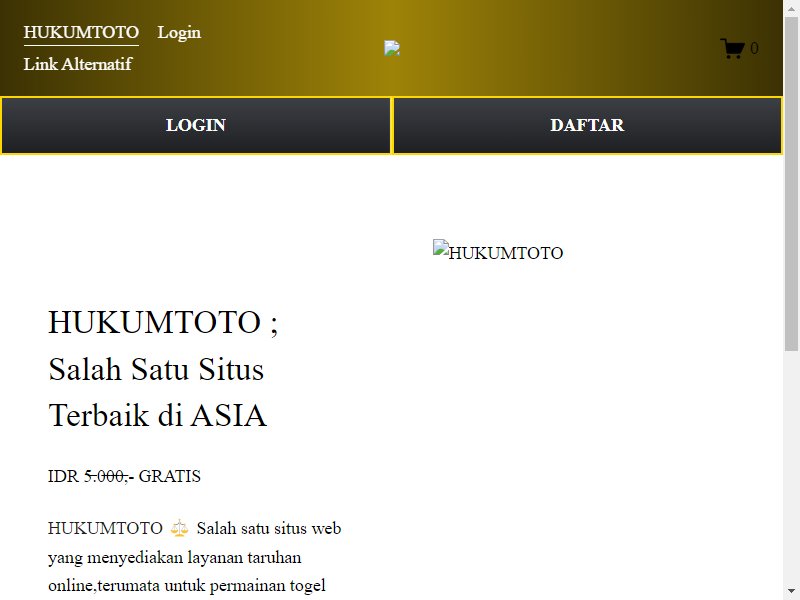This screenshot has width=800, height=600.
Task: Click the "GRATIS" price text
Action: tap(169, 477)
